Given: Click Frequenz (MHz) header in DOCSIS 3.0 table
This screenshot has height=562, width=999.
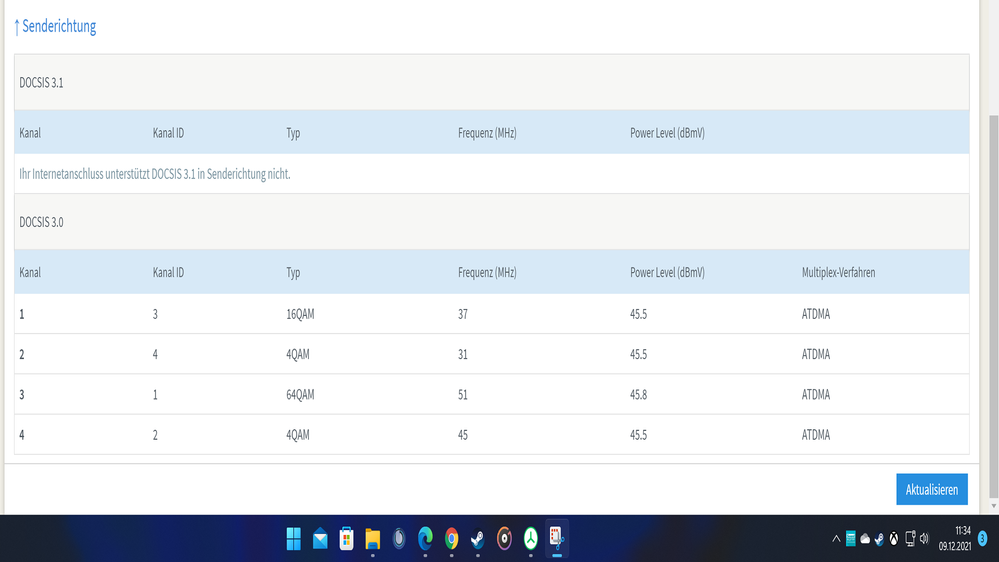Looking at the screenshot, I should [487, 273].
